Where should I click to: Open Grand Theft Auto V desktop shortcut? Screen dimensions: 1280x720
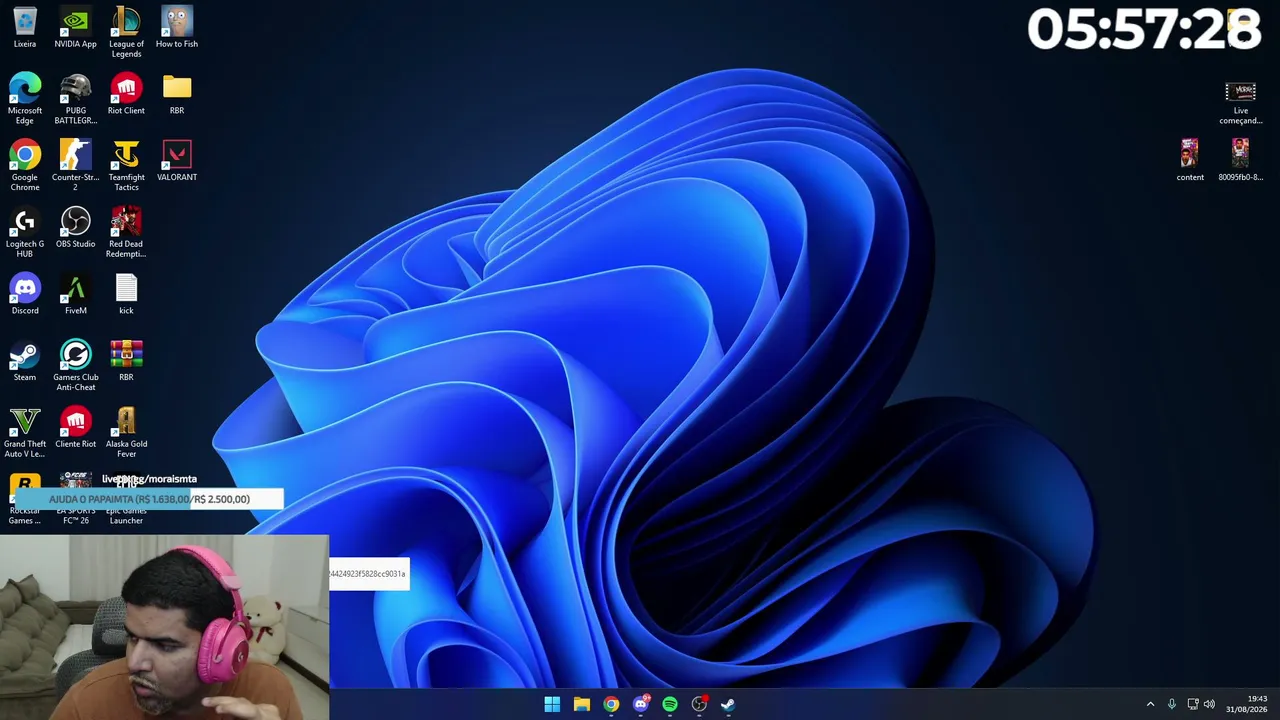[x=25, y=432]
